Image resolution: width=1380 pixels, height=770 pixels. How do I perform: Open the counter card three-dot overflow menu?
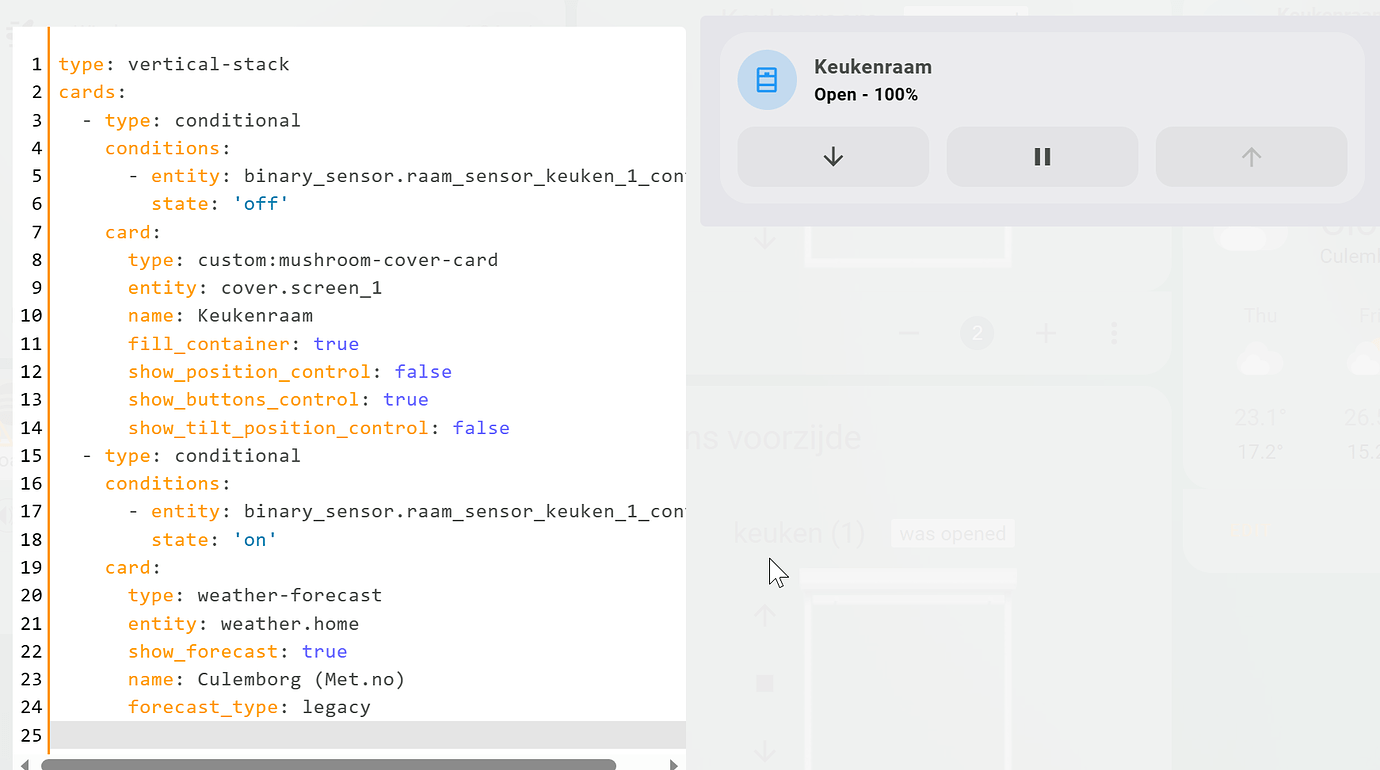pyautogui.click(x=1114, y=333)
